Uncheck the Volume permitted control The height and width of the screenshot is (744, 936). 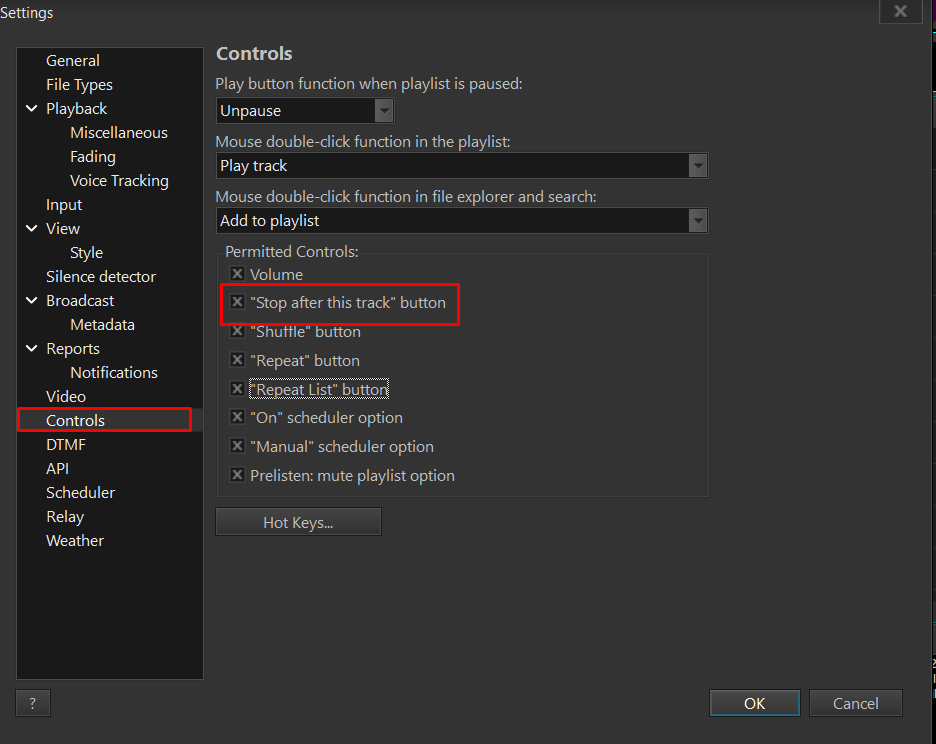(x=237, y=274)
